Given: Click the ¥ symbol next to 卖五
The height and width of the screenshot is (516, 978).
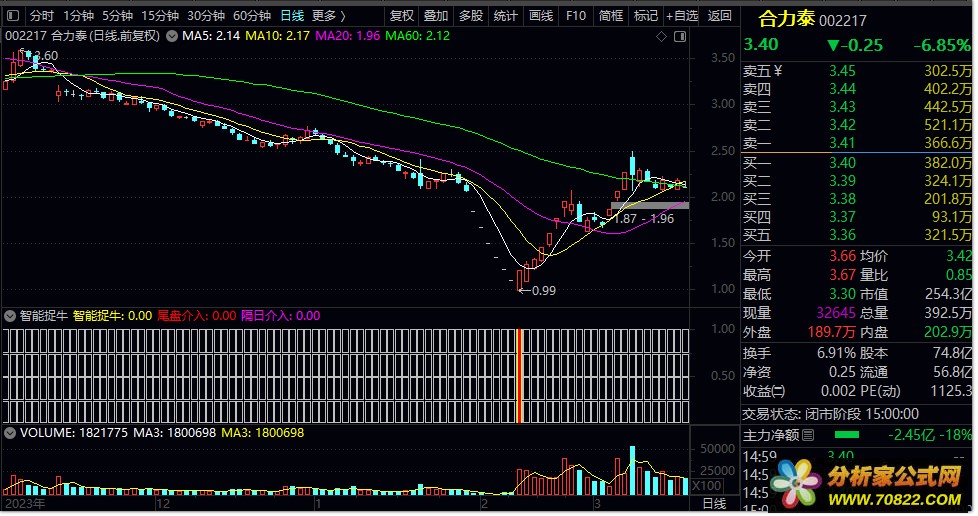Looking at the screenshot, I should (777, 71).
